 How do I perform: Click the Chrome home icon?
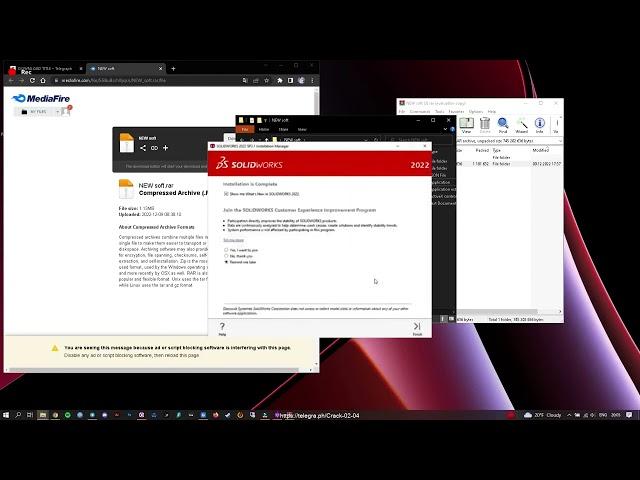click(x=43, y=80)
